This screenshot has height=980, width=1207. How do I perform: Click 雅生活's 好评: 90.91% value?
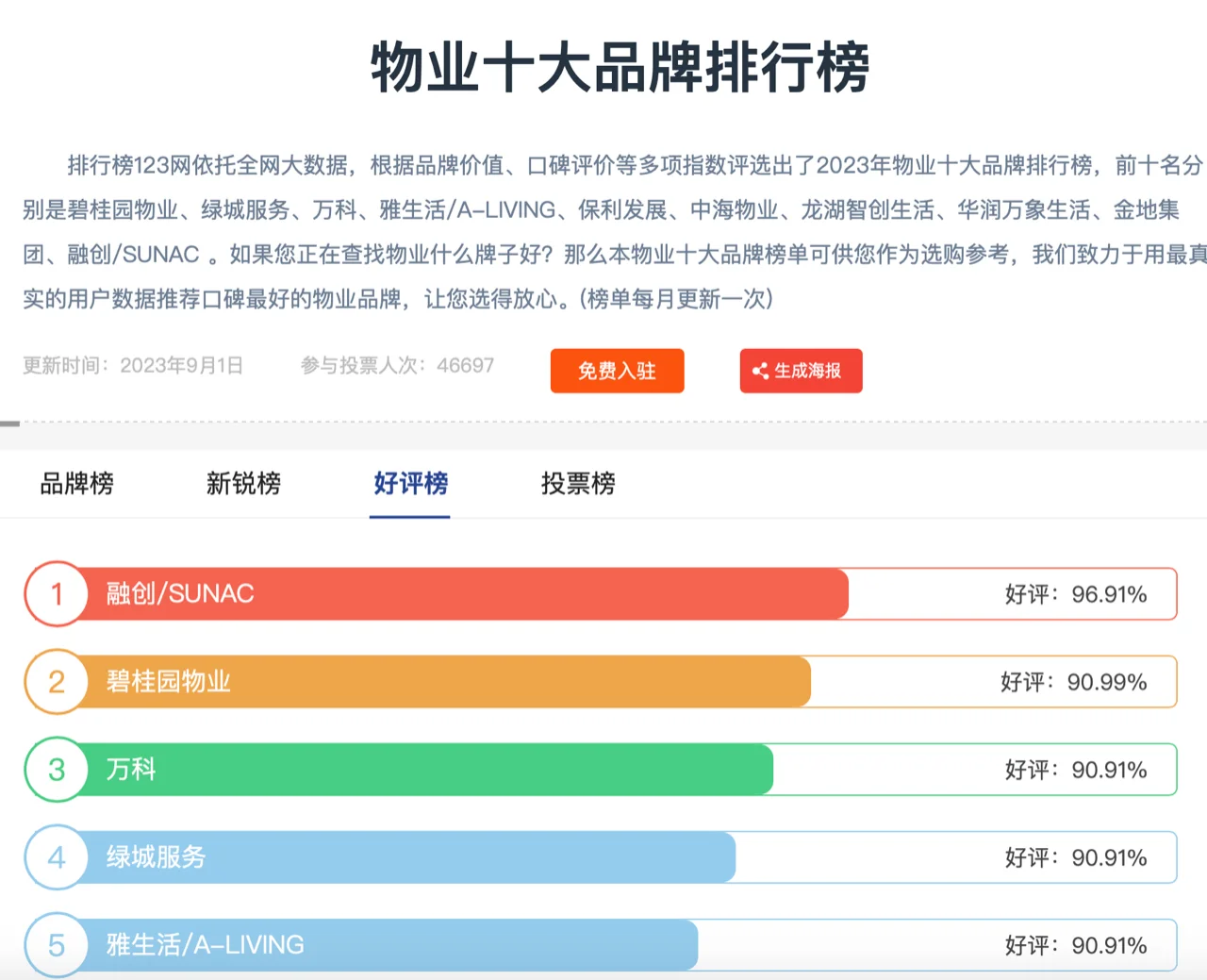click(x=1076, y=945)
